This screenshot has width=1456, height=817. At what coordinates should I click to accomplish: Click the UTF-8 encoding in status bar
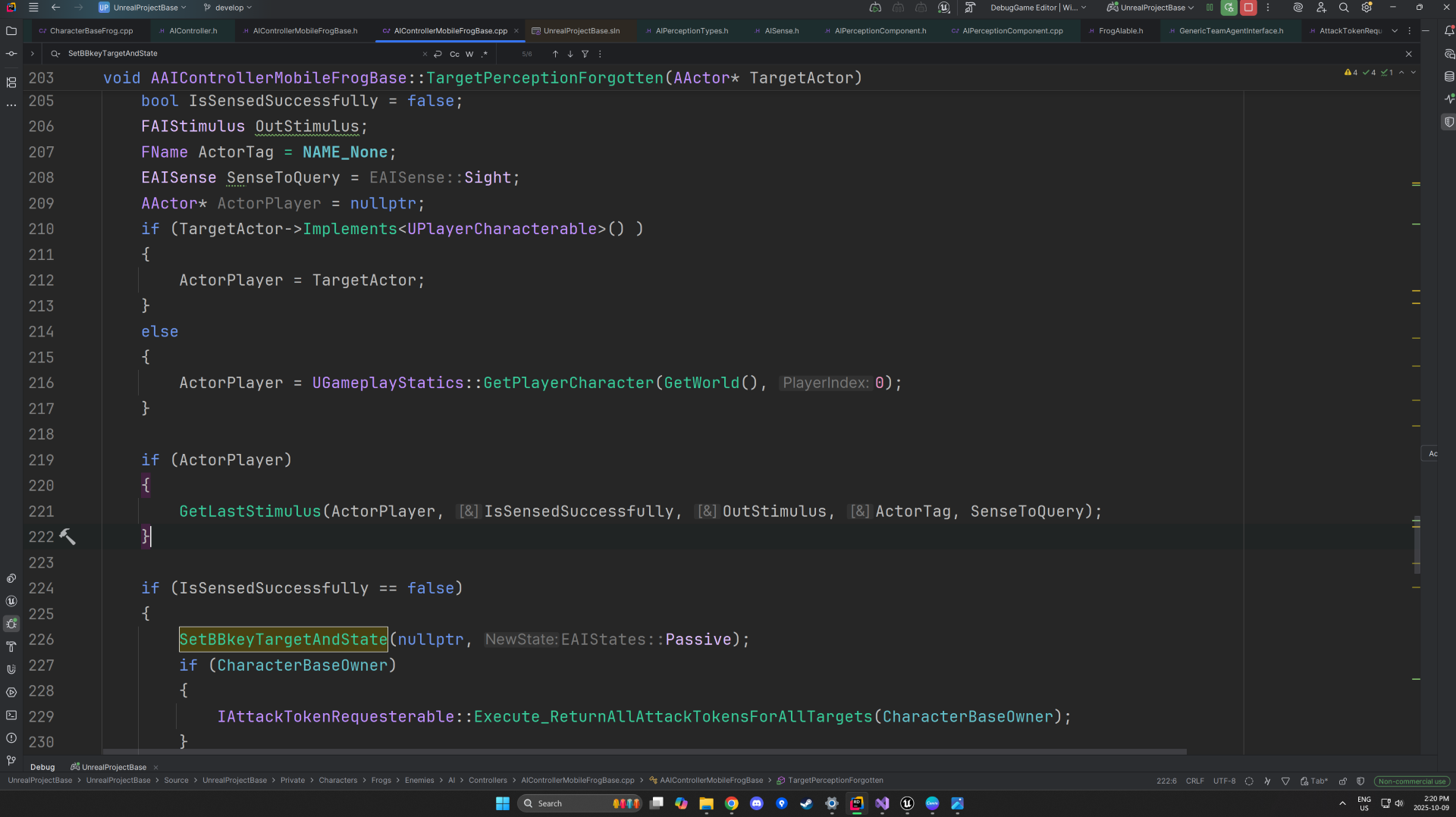(x=1224, y=781)
